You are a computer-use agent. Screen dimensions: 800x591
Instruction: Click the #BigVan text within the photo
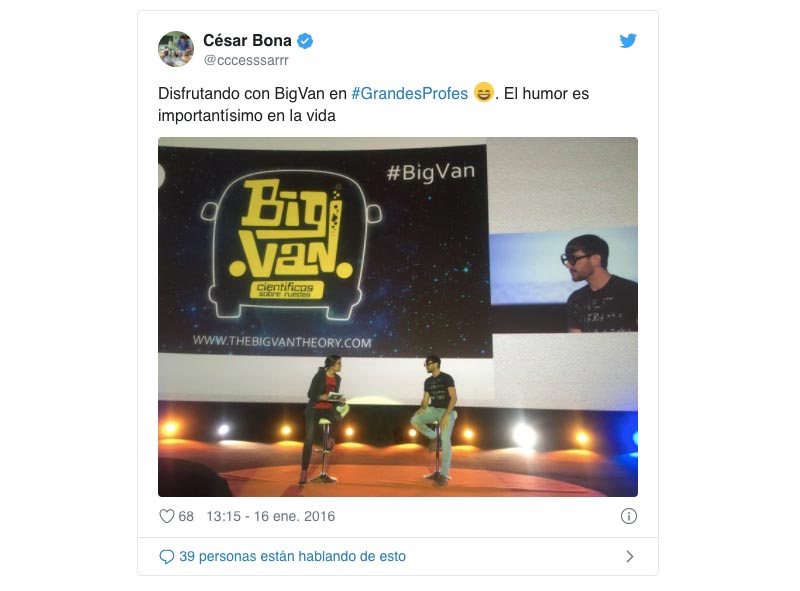[431, 172]
